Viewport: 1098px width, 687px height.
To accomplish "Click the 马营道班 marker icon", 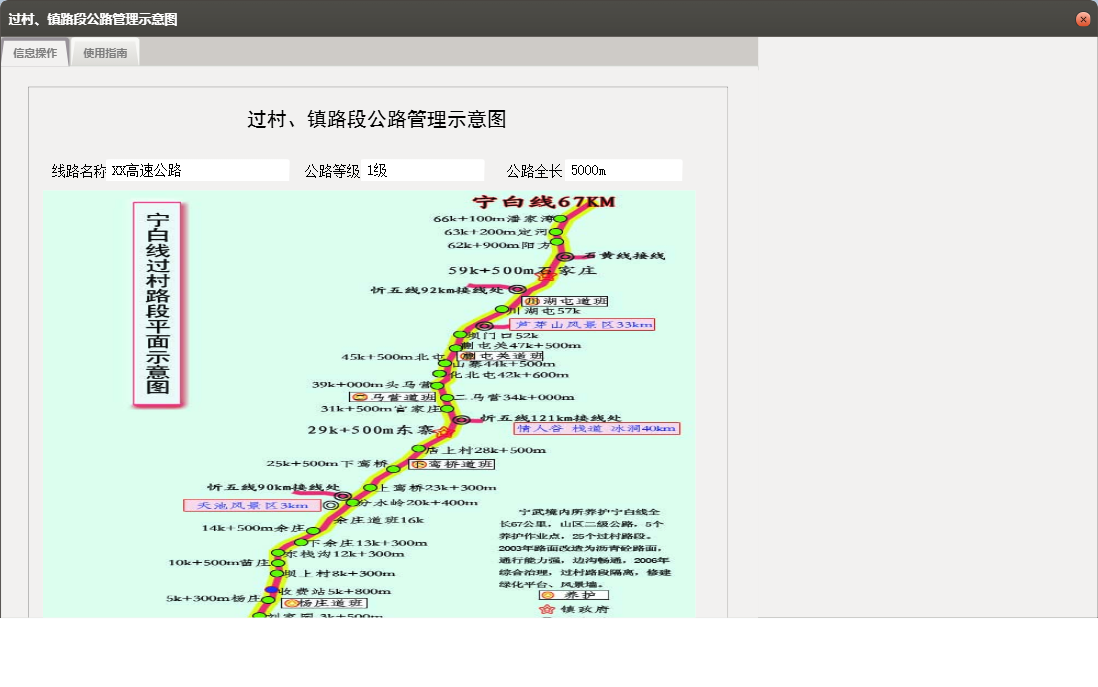I will click(x=358, y=396).
